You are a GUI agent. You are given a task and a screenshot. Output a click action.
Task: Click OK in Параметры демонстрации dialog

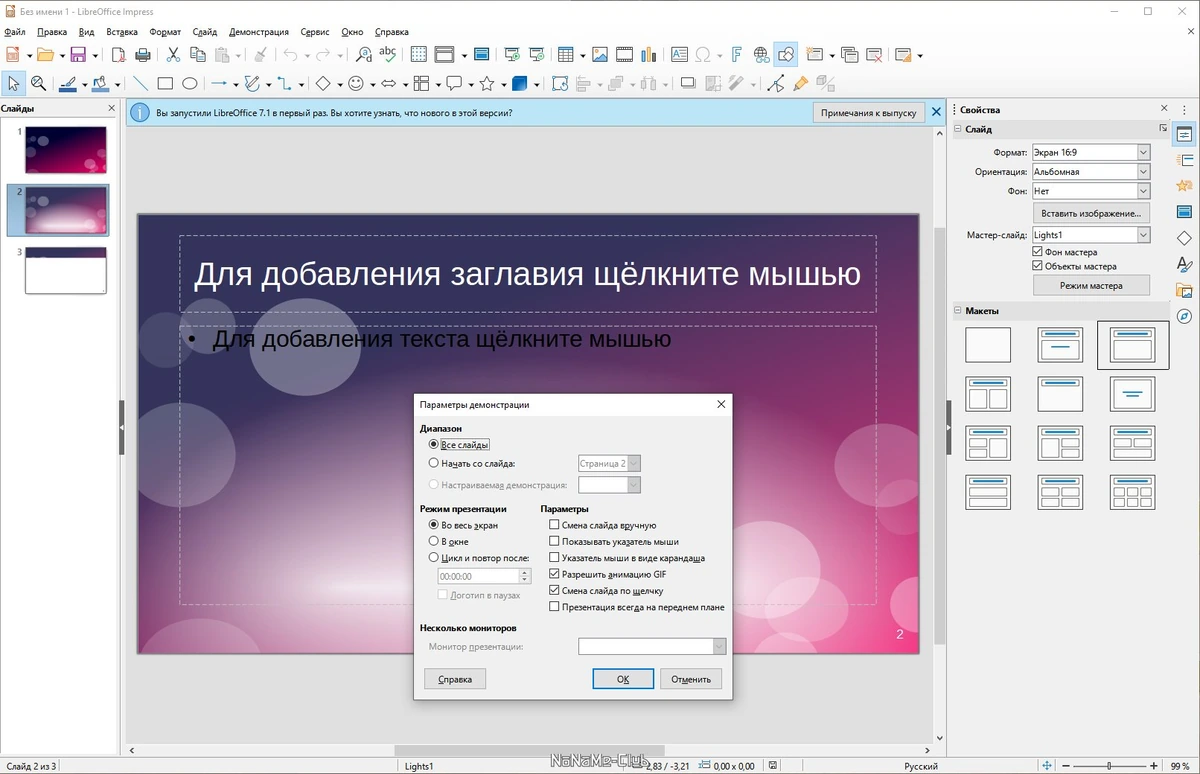click(x=622, y=679)
